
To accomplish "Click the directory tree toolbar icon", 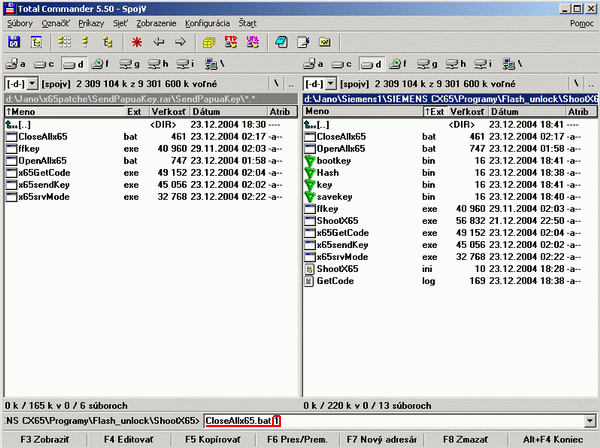I will point(36,42).
